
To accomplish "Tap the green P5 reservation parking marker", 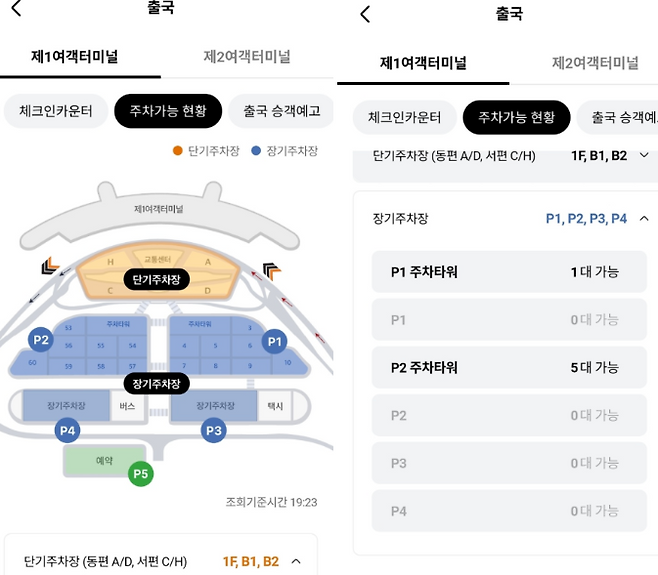I will pyautogui.click(x=141, y=472).
